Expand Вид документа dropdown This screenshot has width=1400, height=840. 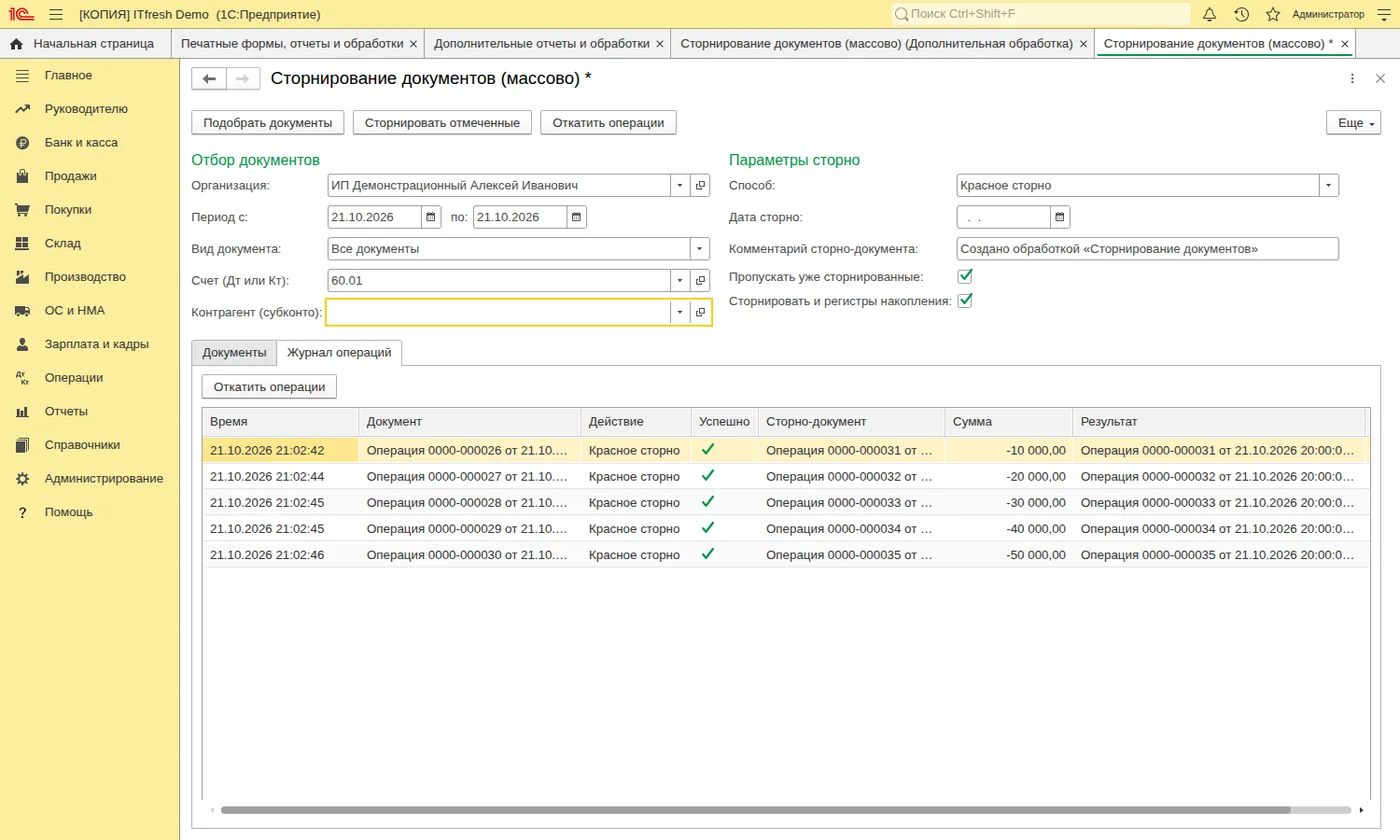click(x=700, y=249)
